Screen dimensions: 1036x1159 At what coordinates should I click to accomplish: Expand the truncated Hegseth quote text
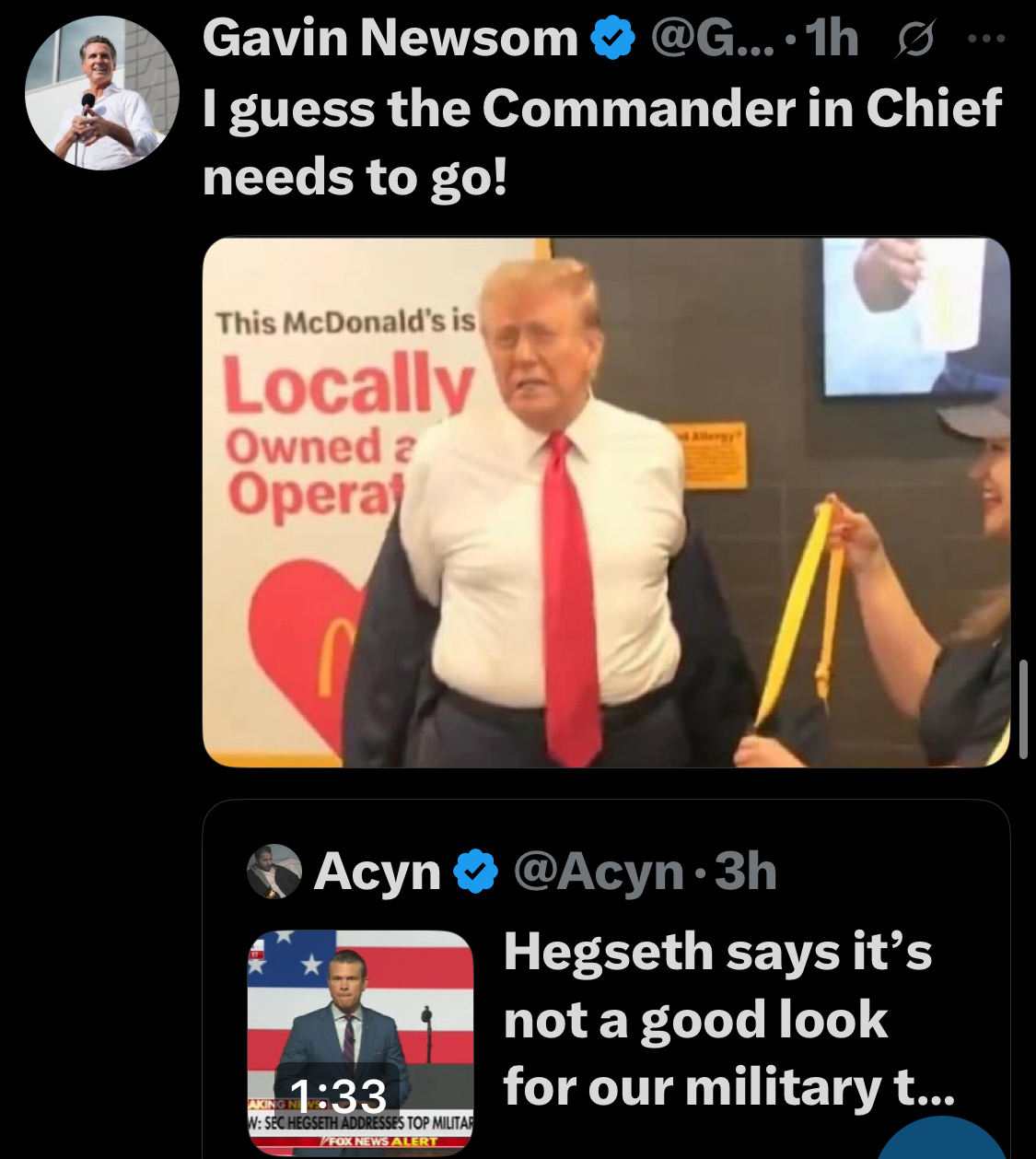coord(729,1019)
